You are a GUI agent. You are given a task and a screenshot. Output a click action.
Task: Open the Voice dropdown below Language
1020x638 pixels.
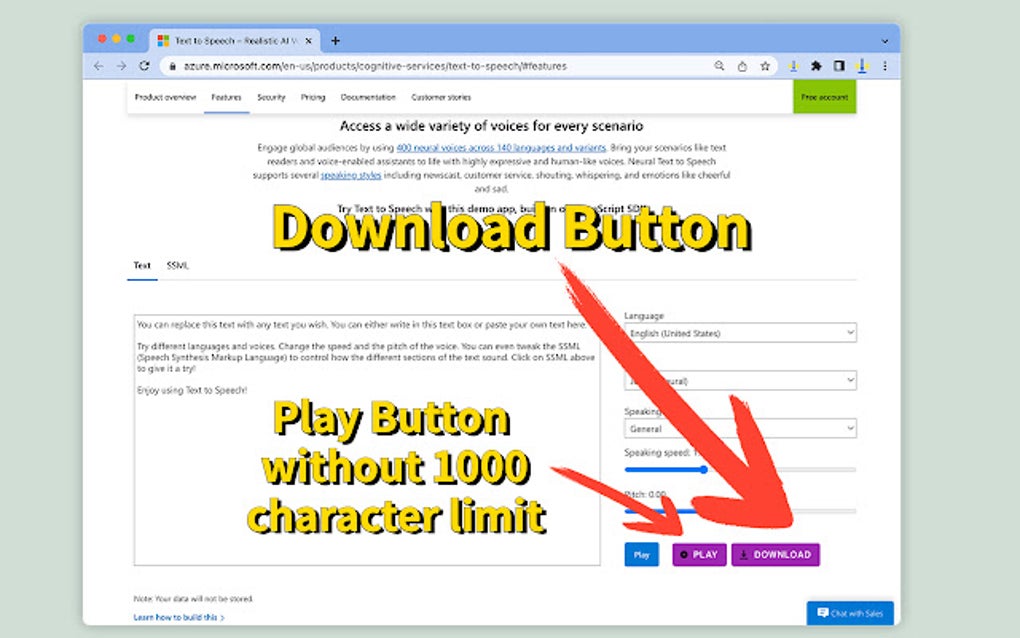(740, 380)
